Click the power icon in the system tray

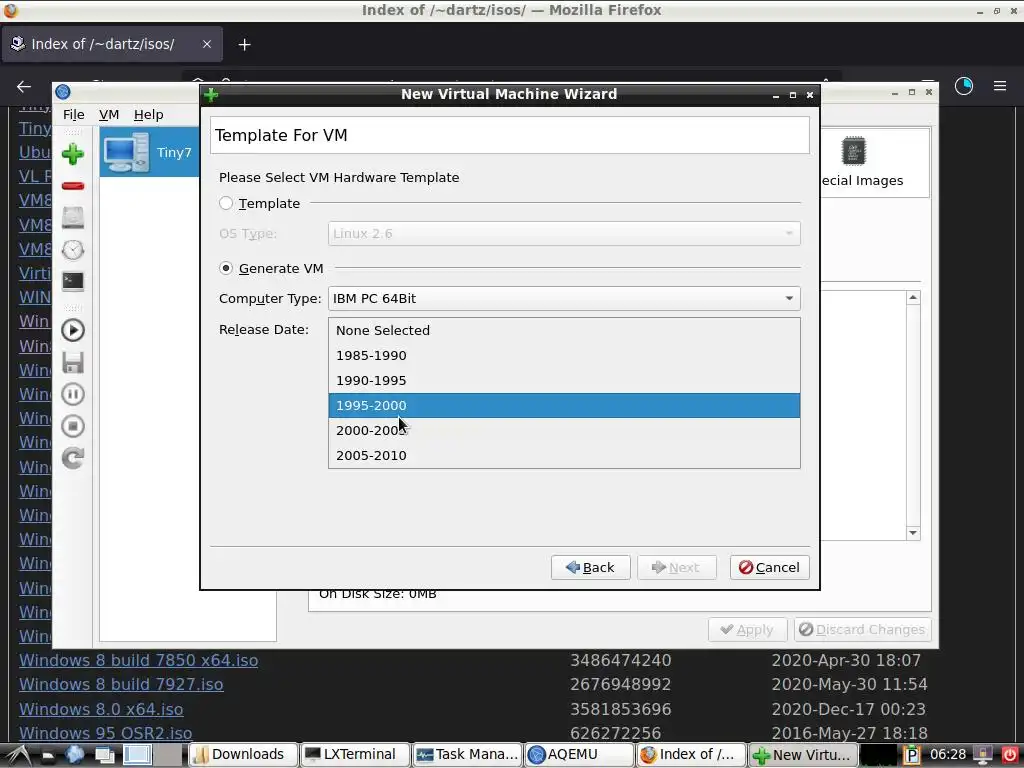tap(1009, 755)
